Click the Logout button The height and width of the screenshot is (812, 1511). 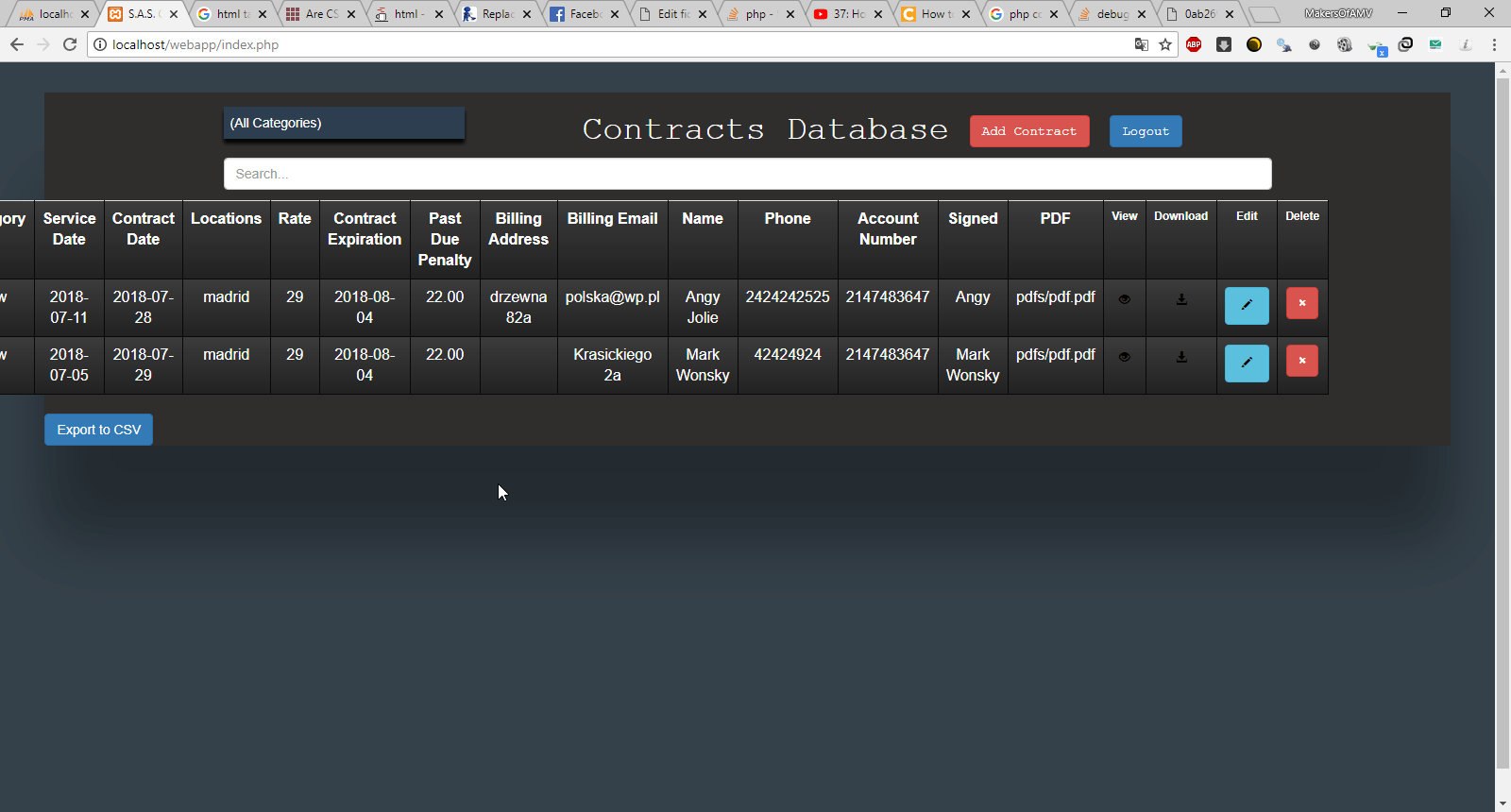(x=1146, y=131)
